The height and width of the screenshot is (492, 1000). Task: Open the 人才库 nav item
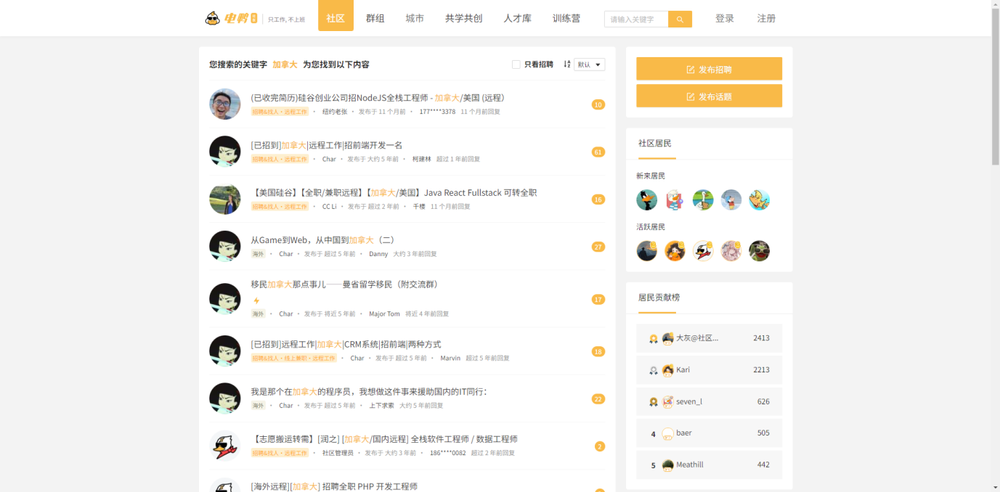click(517, 19)
